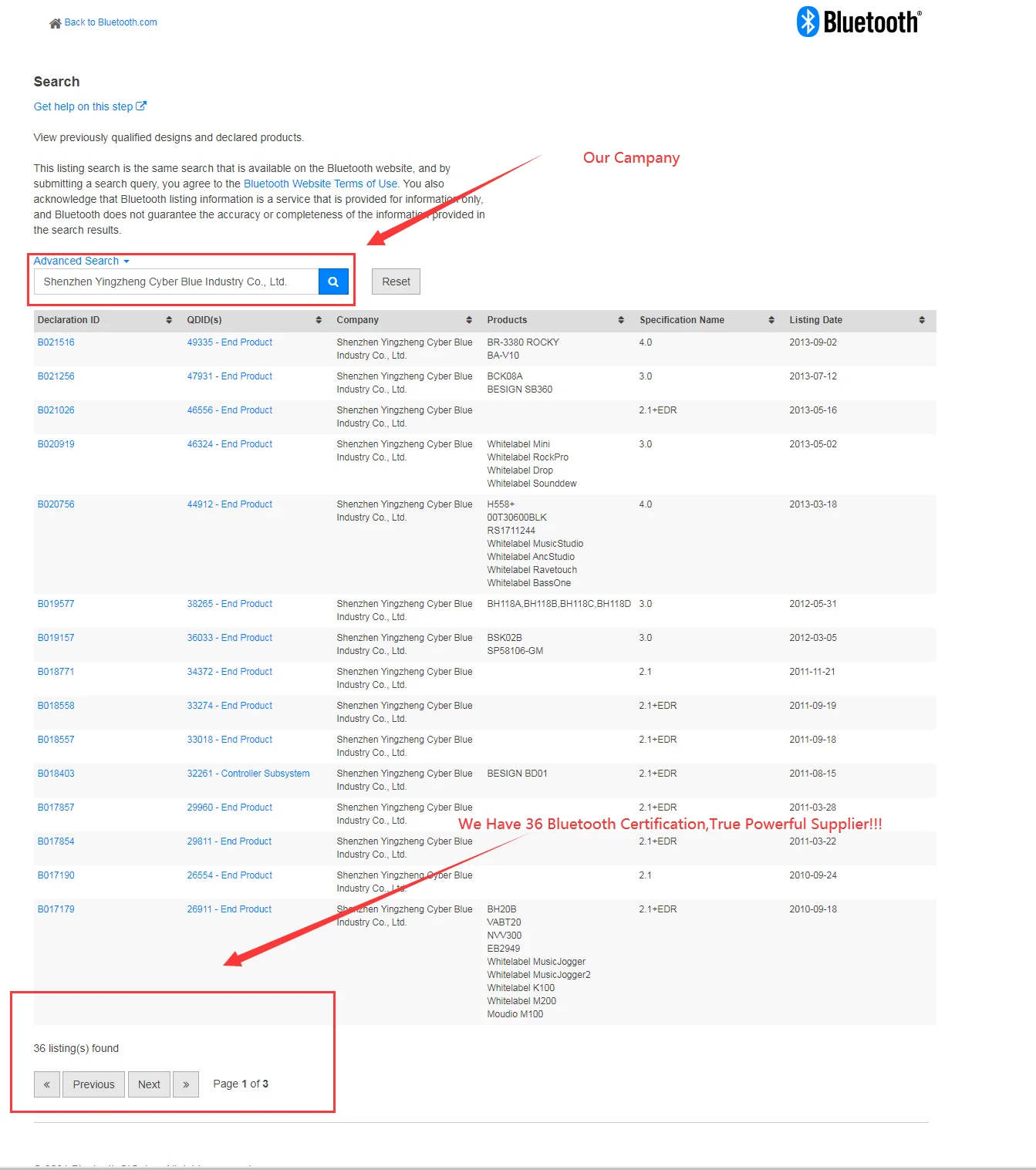Click the Bluetooth logo
The width and height of the screenshot is (1036, 1170).
tap(859, 22)
